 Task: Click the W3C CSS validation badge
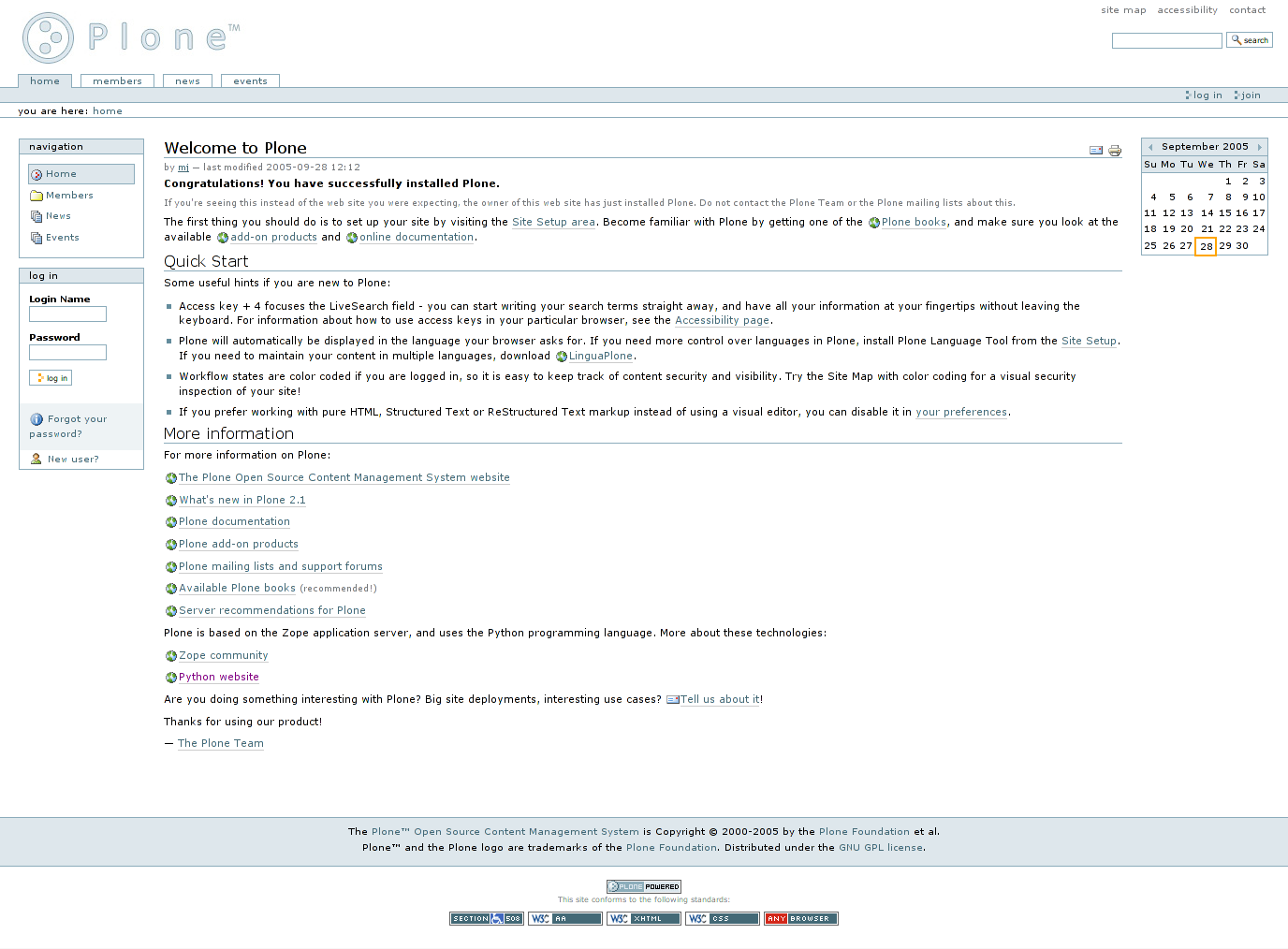click(722, 918)
